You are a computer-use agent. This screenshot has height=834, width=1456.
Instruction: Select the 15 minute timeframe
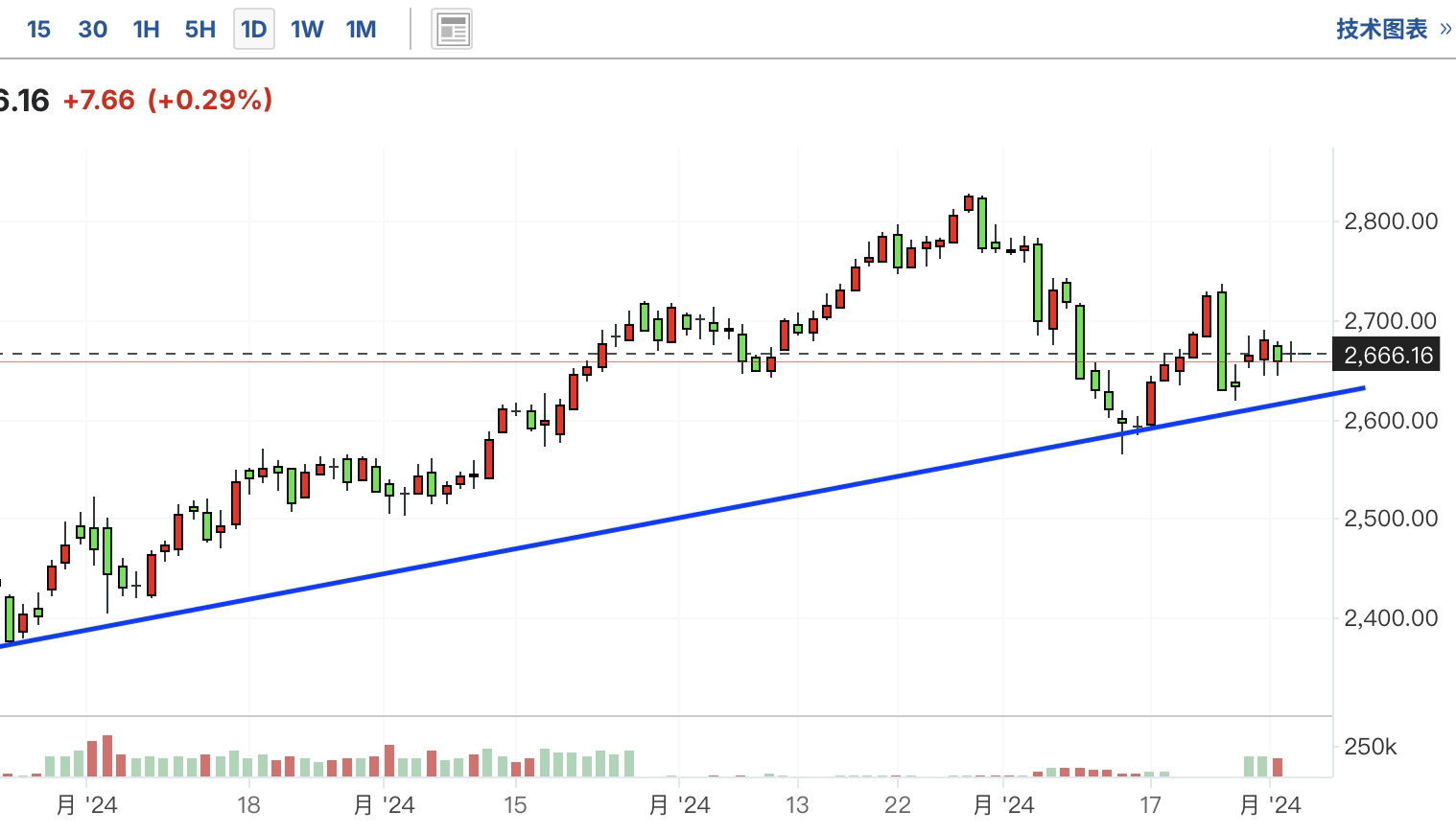tap(38, 30)
